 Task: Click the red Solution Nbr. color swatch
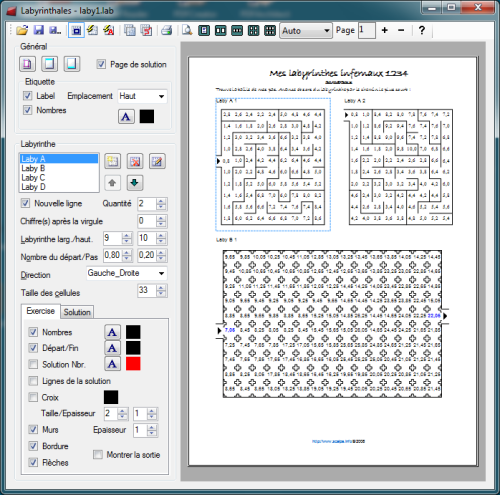pos(133,364)
